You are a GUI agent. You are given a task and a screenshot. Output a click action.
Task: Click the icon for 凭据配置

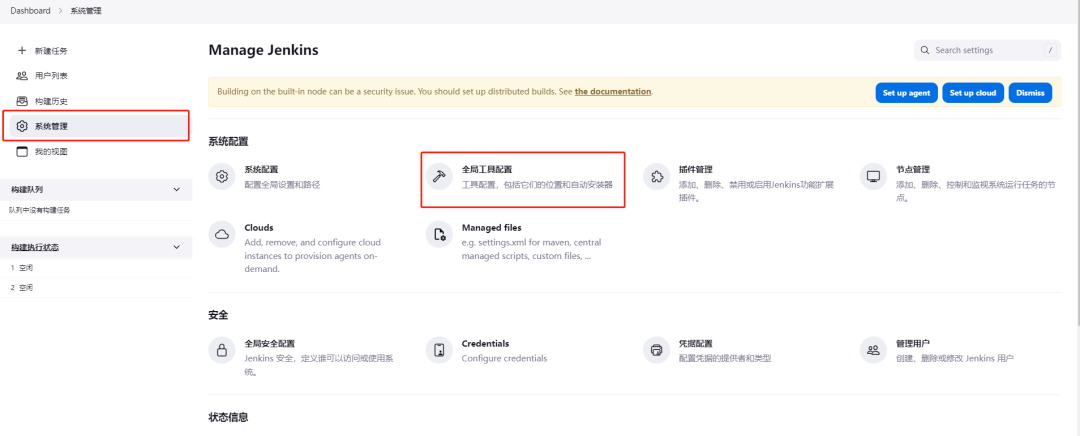pos(656,350)
